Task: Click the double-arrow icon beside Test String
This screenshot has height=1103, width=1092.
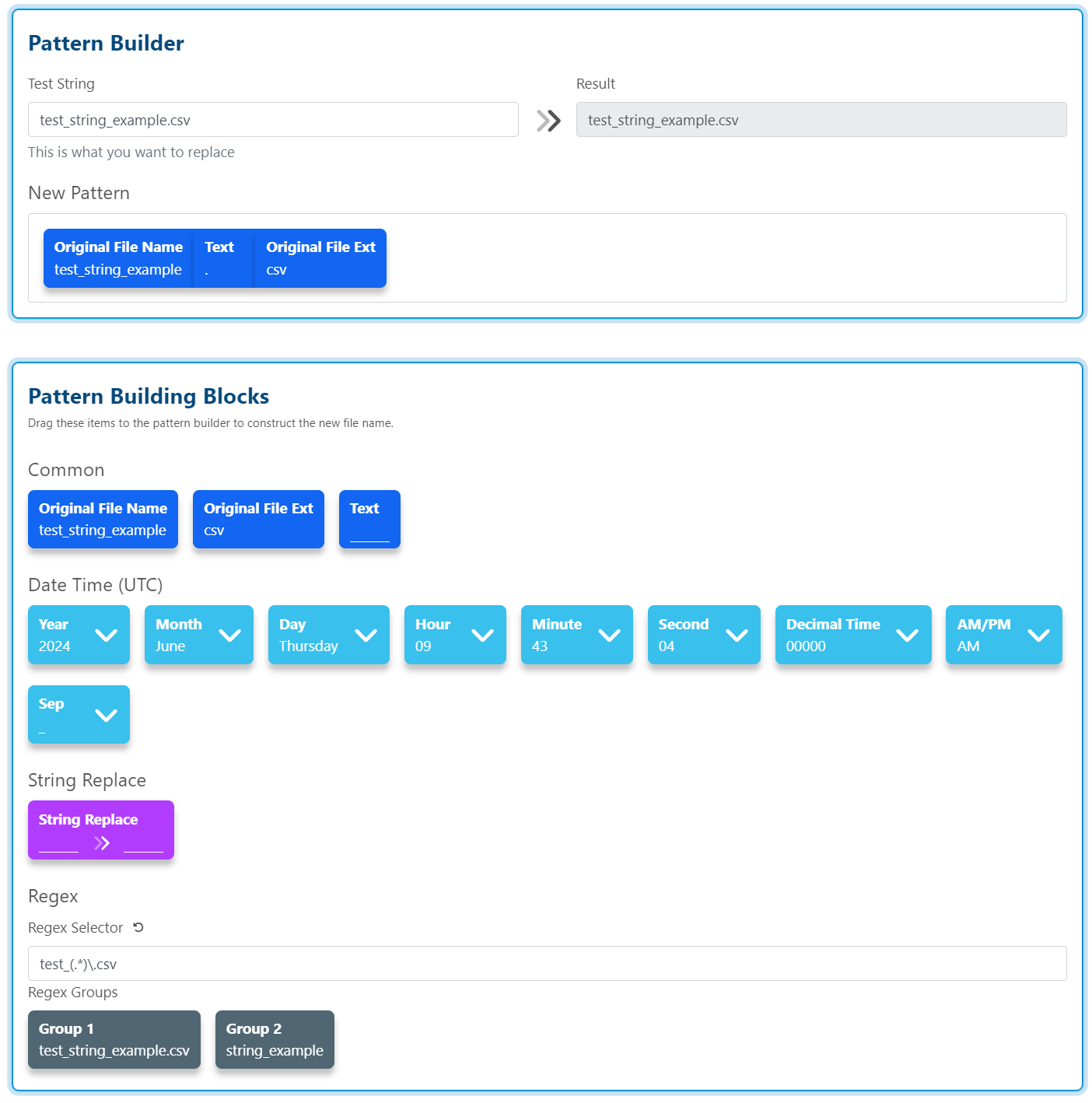Action: coord(548,121)
